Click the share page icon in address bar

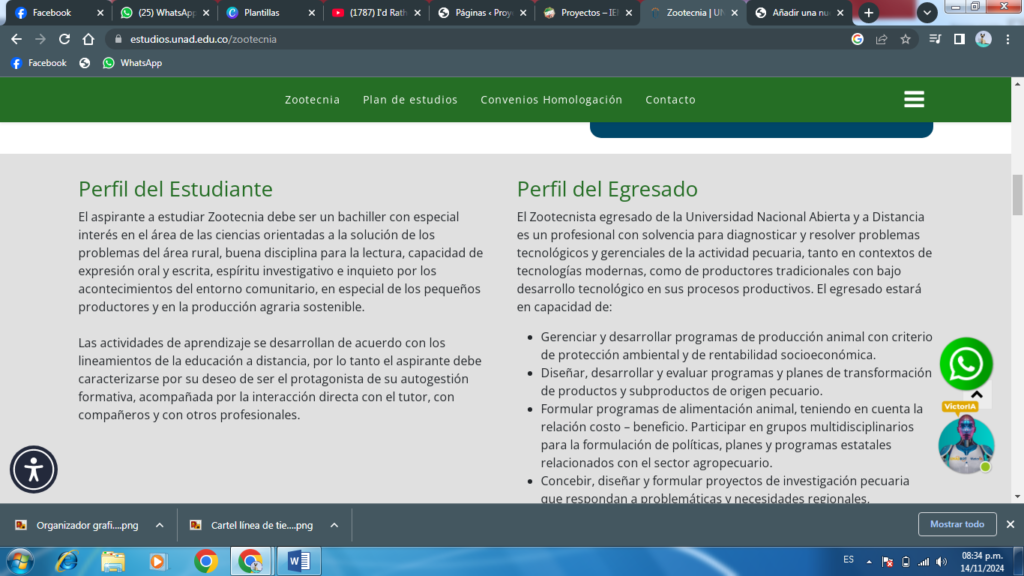click(881, 39)
